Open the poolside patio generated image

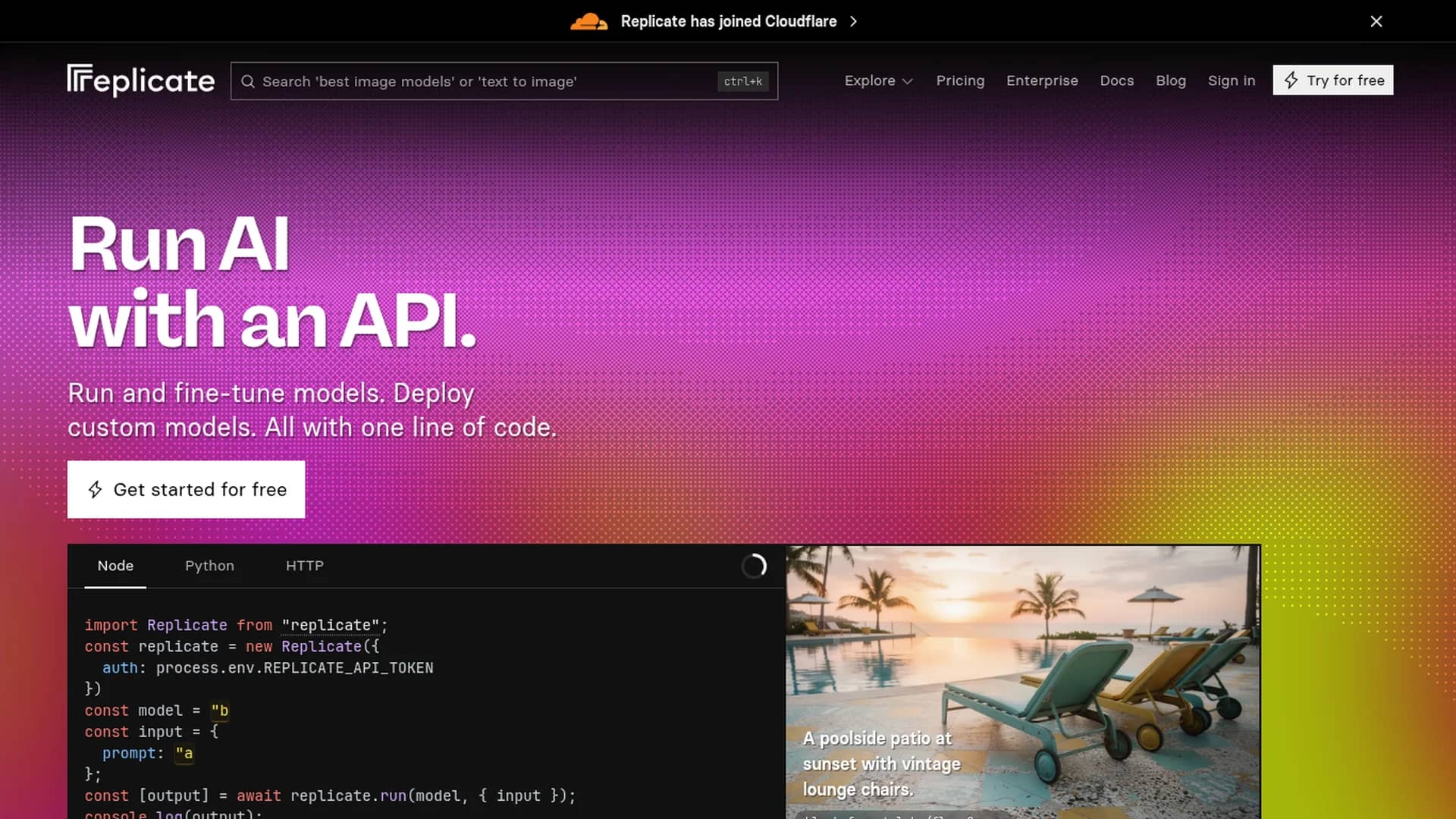1023,682
